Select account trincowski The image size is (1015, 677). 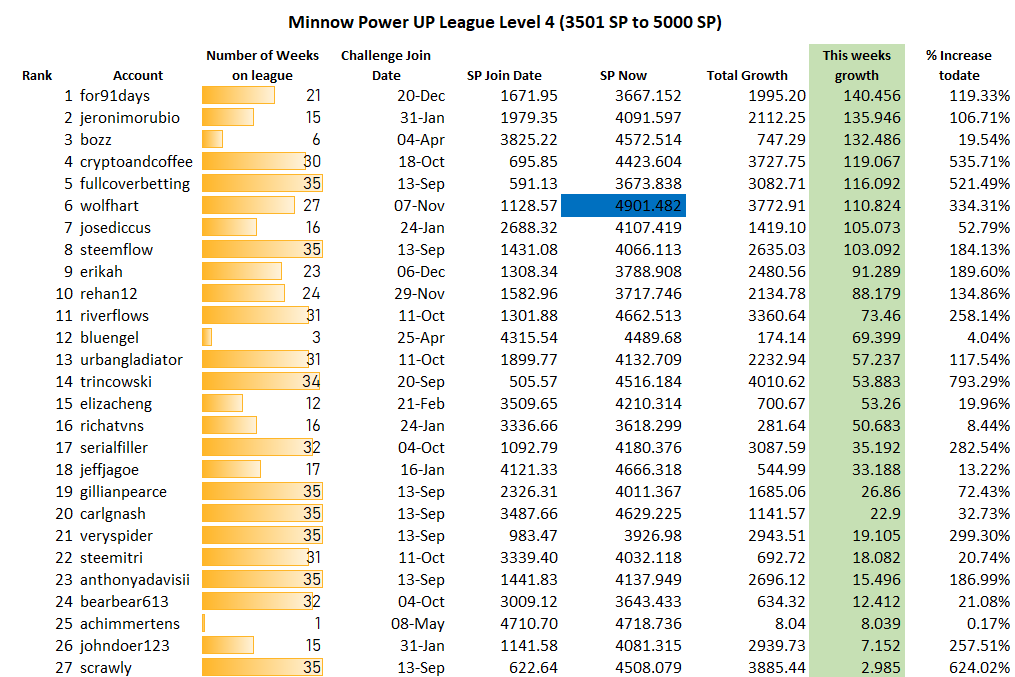tap(116, 382)
